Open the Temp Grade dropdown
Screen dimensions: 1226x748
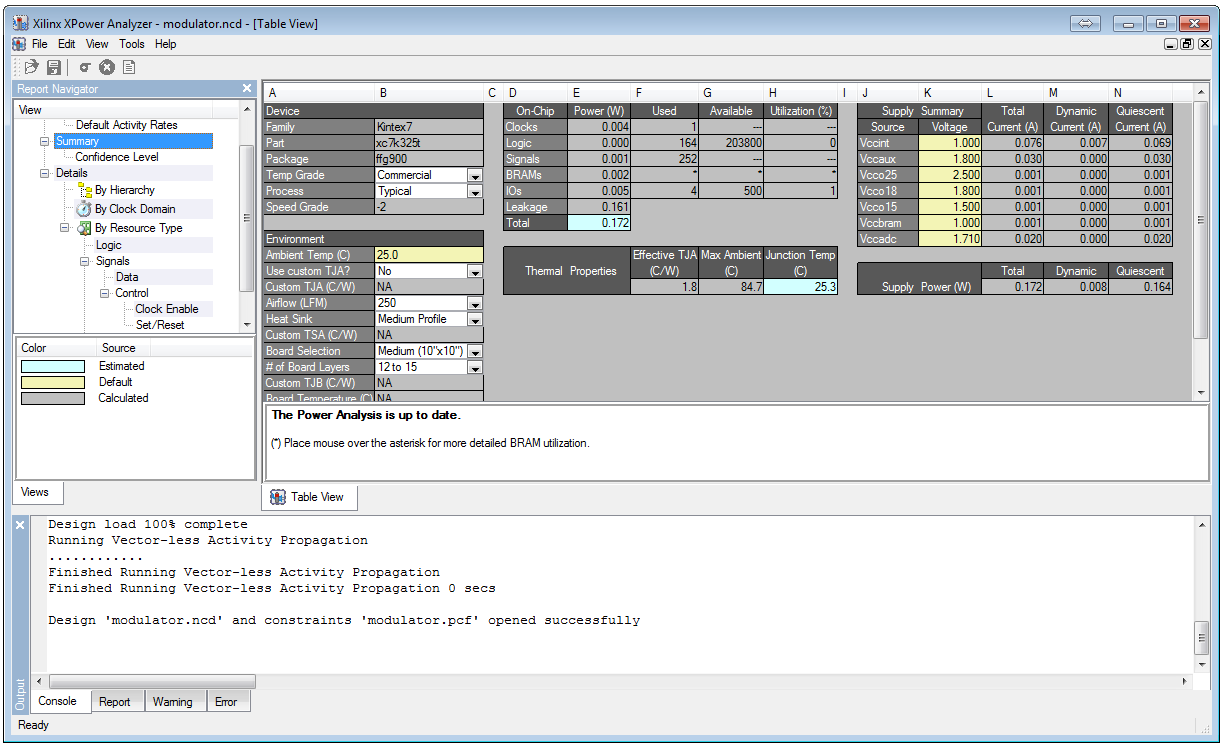(475, 175)
